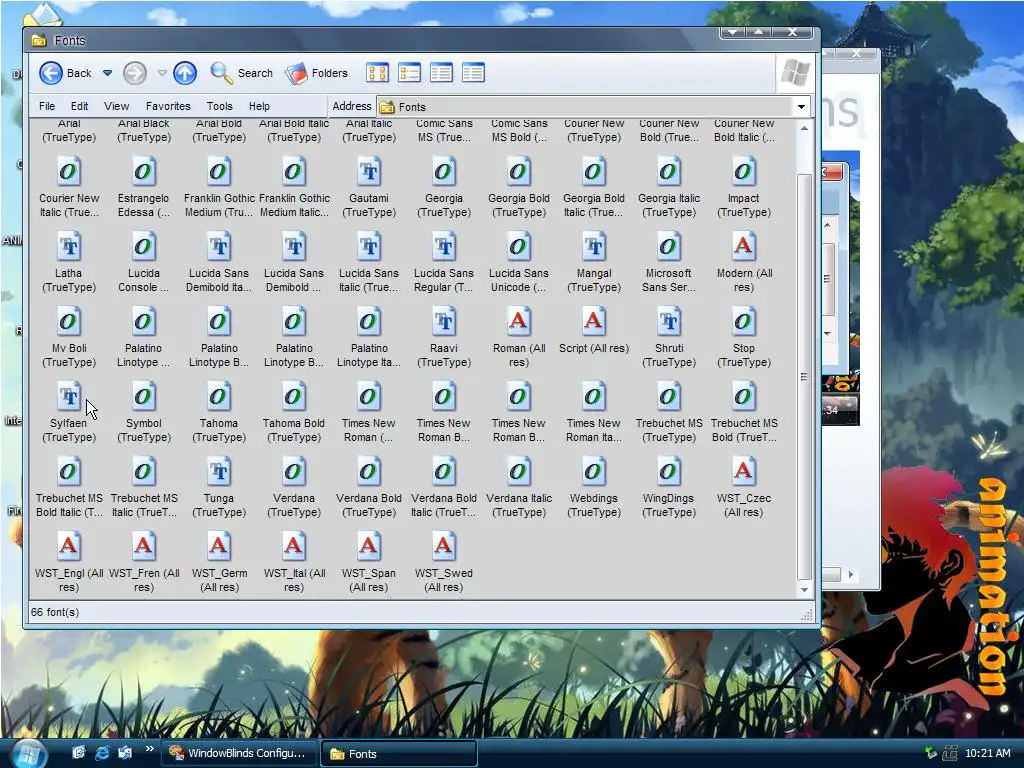Open the Tools menu
The height and width of the screenshot is (768, 1024).
(x=219, y=106)
